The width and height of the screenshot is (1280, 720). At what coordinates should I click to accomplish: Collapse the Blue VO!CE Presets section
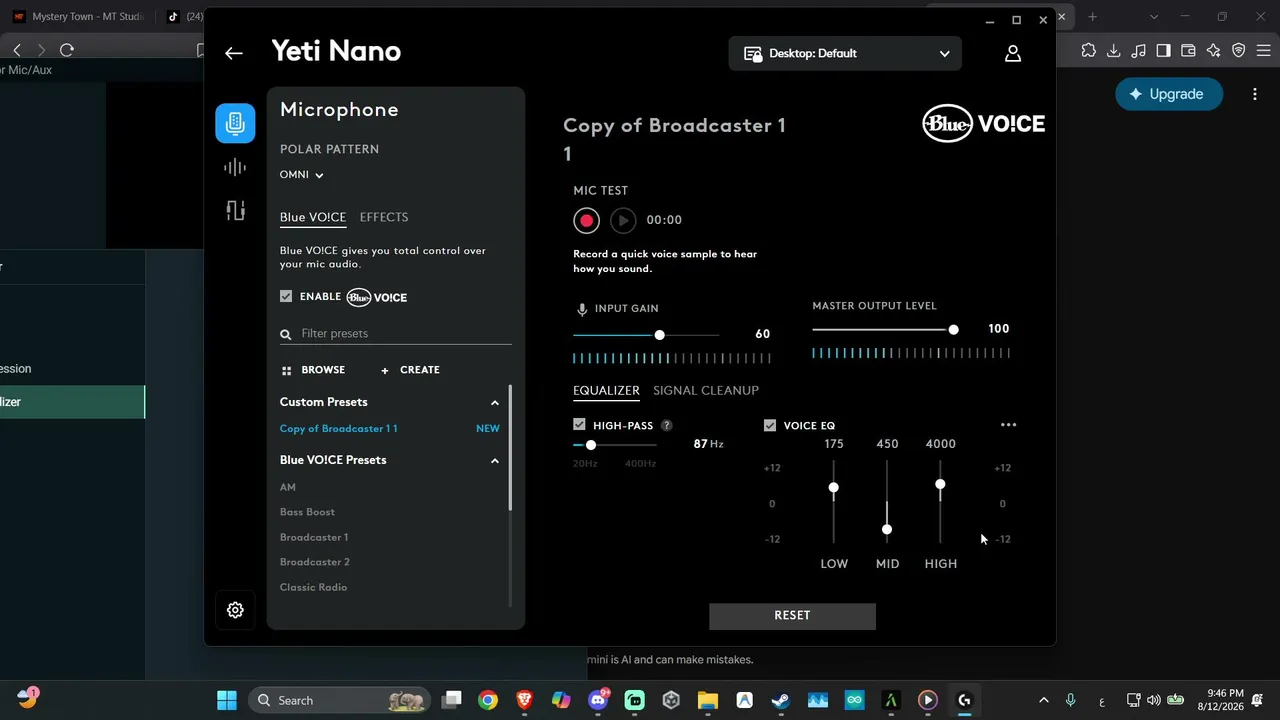pyautogui.click(x=495, y=461)
